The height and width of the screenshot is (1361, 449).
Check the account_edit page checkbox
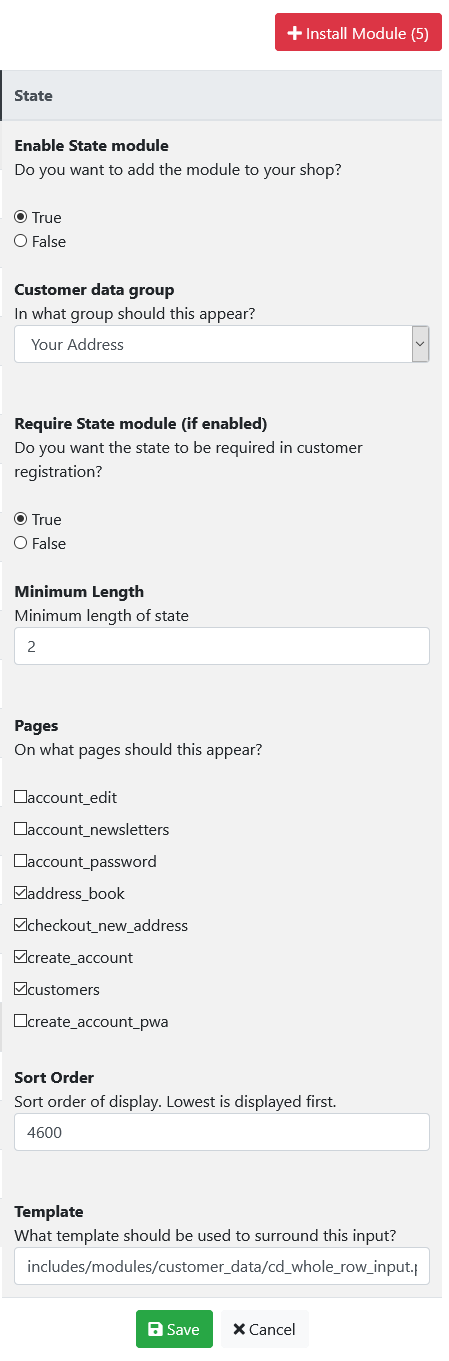coord(20,797)
